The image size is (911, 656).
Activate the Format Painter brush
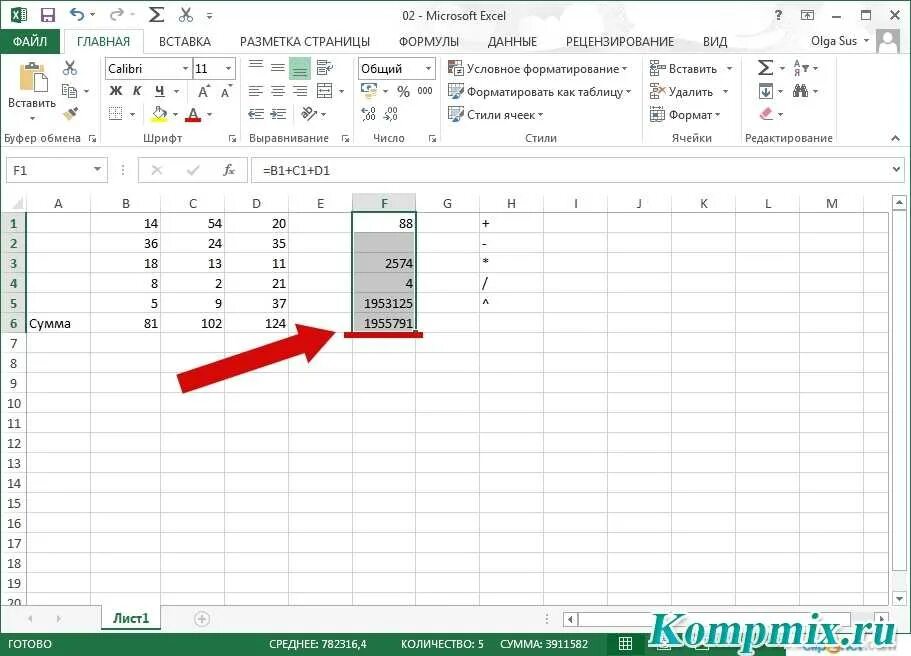71,113
